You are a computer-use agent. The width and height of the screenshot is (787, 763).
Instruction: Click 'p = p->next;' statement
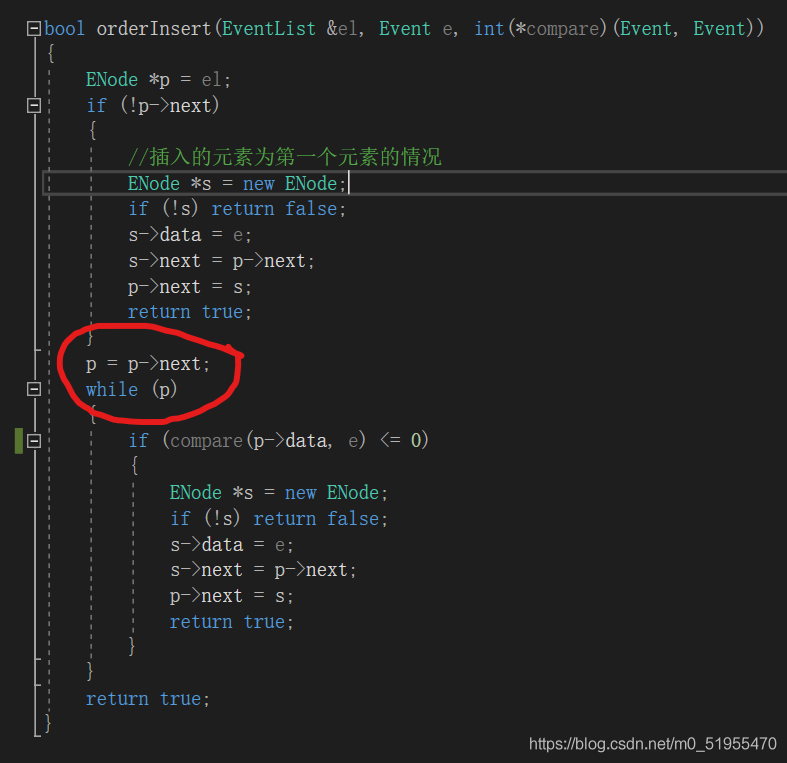point(148,364)
